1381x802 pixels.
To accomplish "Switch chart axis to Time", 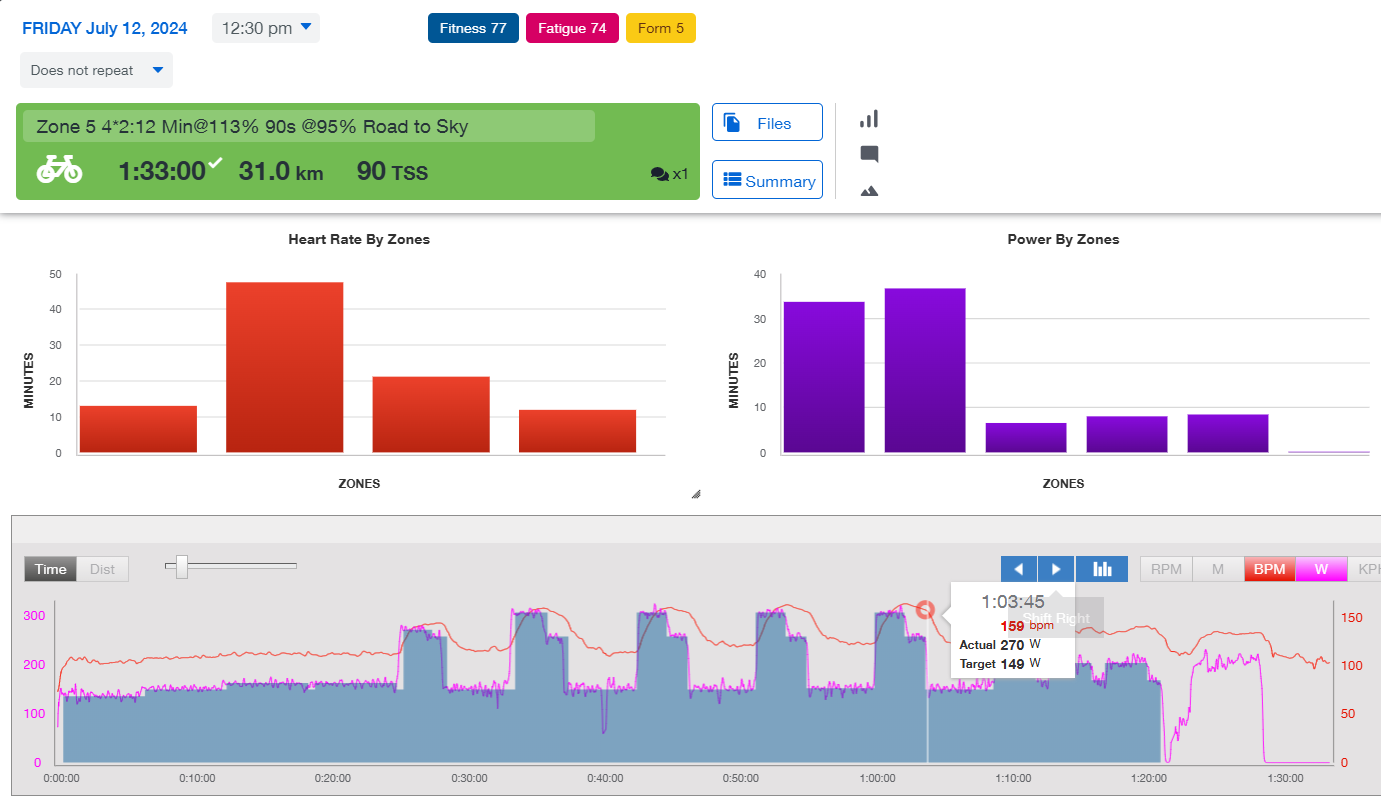I will tap(51, 569).
